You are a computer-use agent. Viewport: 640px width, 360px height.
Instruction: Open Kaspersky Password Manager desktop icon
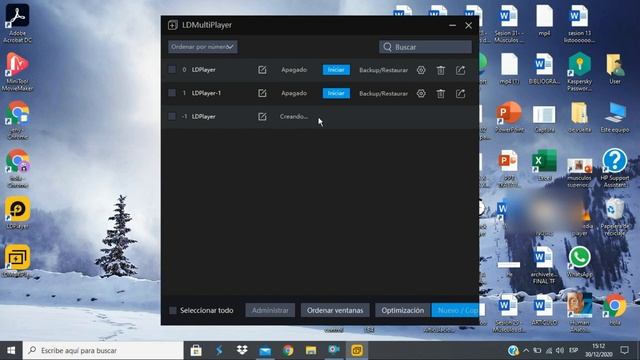579,71
